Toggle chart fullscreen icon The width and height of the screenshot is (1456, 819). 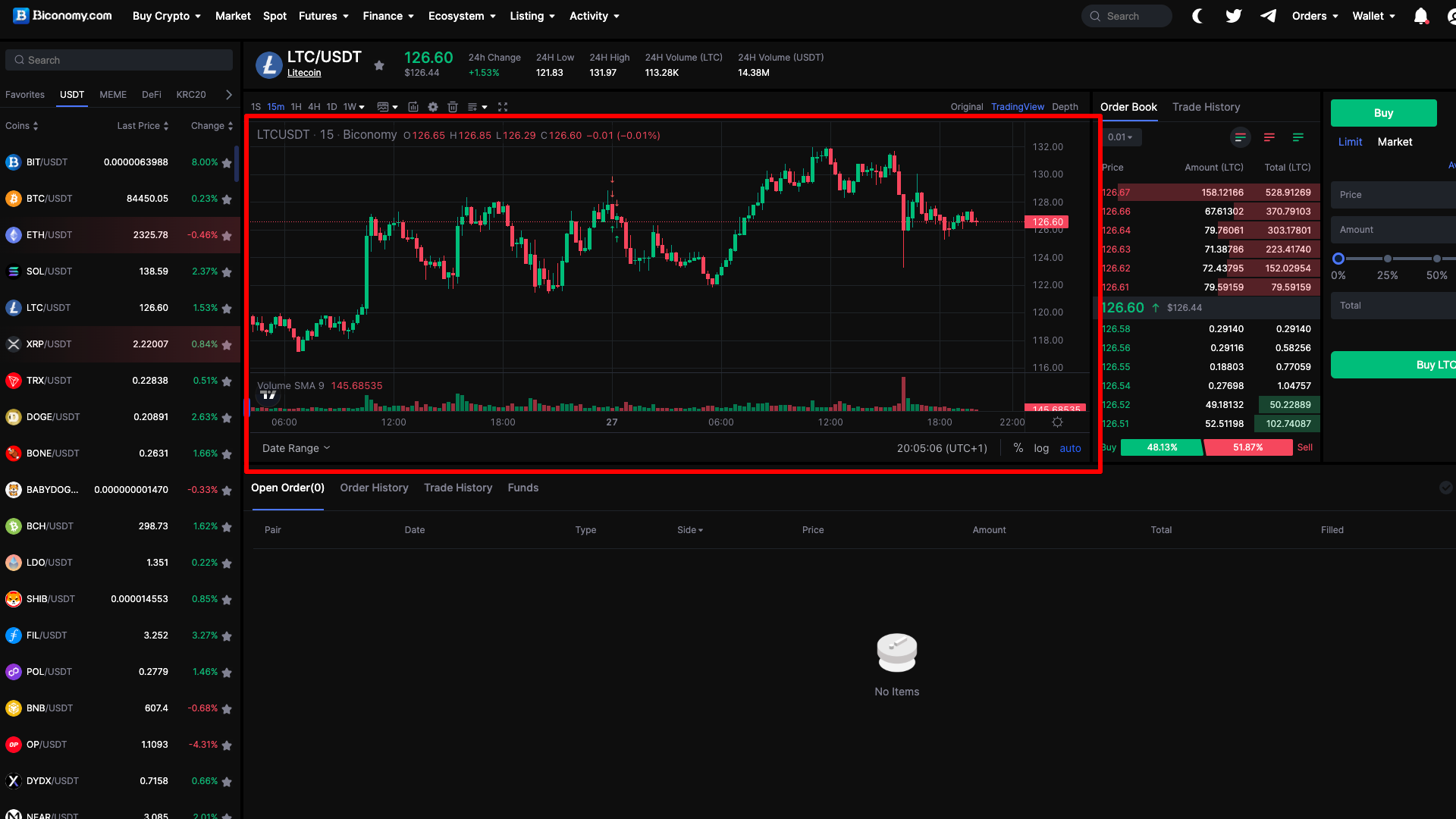(x=503, y=107)
